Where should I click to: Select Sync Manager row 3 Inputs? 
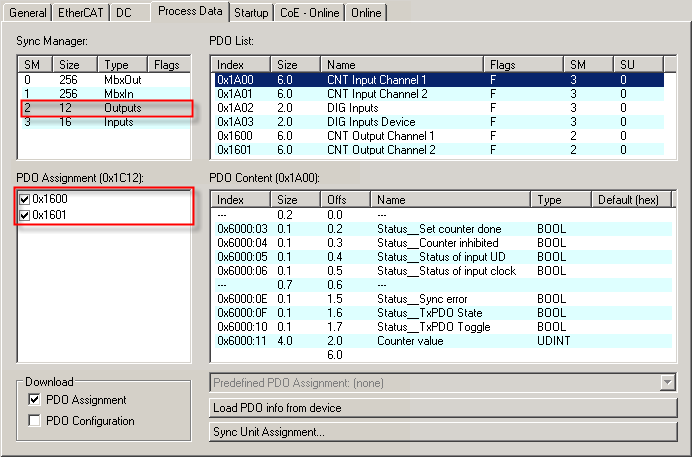105,122
